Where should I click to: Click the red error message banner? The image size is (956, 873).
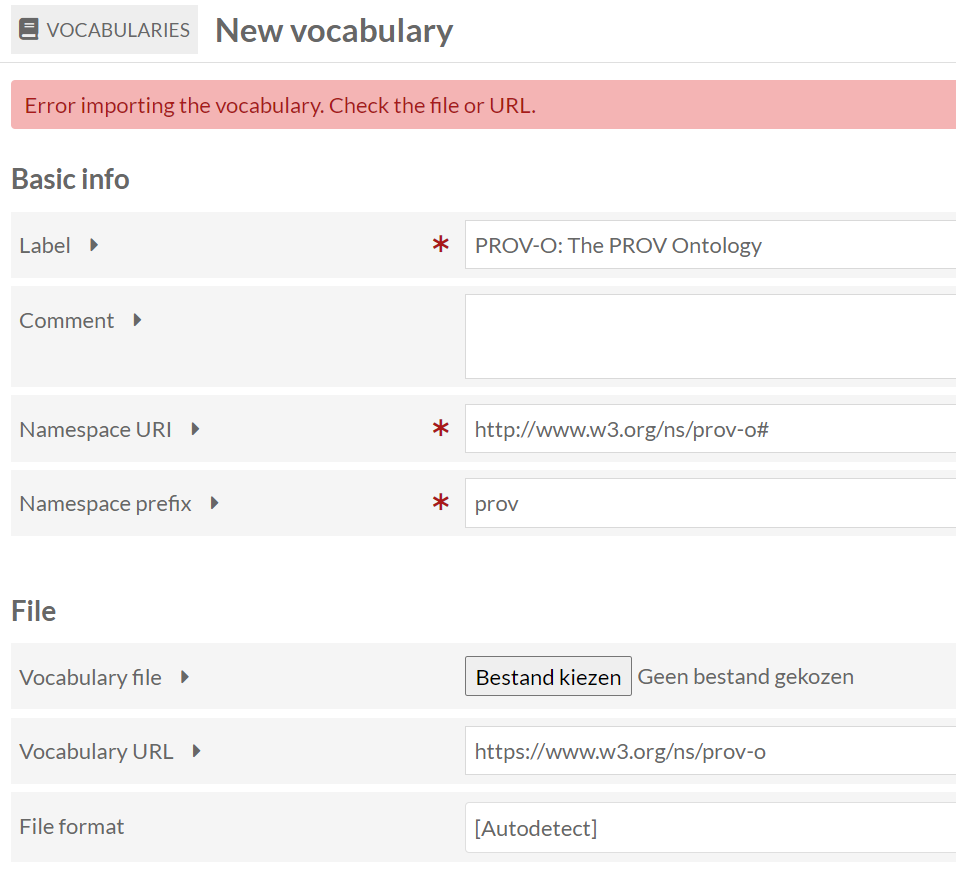click(x=483, y=105)
